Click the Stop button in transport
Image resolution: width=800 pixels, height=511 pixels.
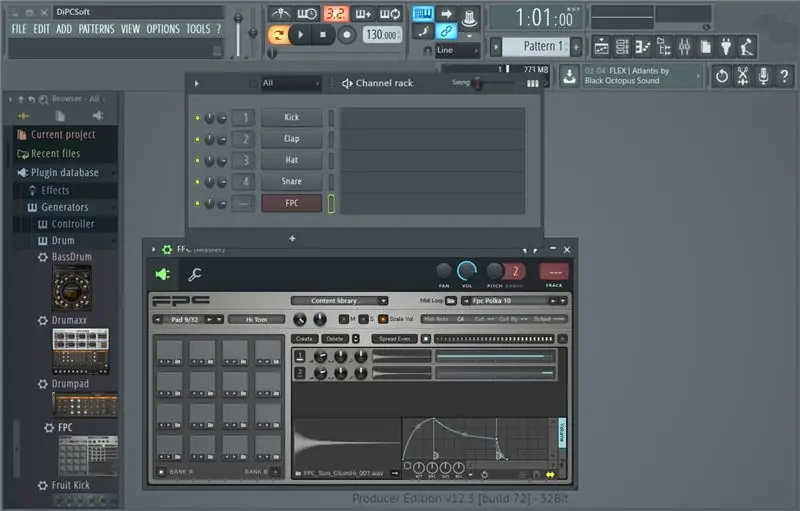point(322,35)
